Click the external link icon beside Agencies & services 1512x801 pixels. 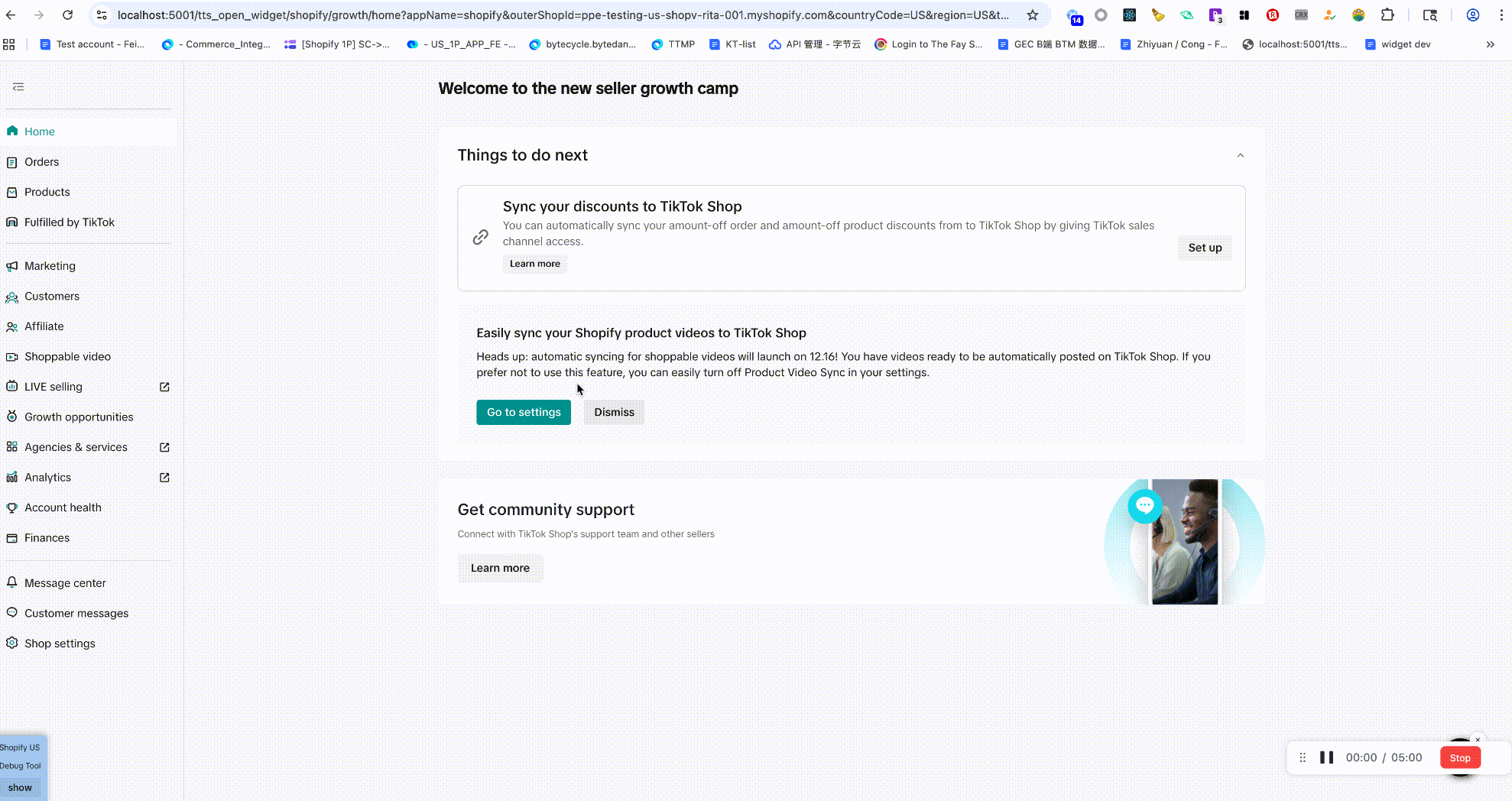(164, 447)
